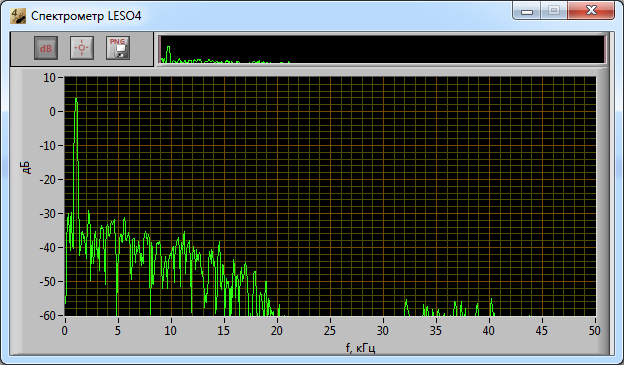The height and width of the screenshot is (365, 624).
Task: Save the spectrum as PNG image
Action: pos(118,48)
